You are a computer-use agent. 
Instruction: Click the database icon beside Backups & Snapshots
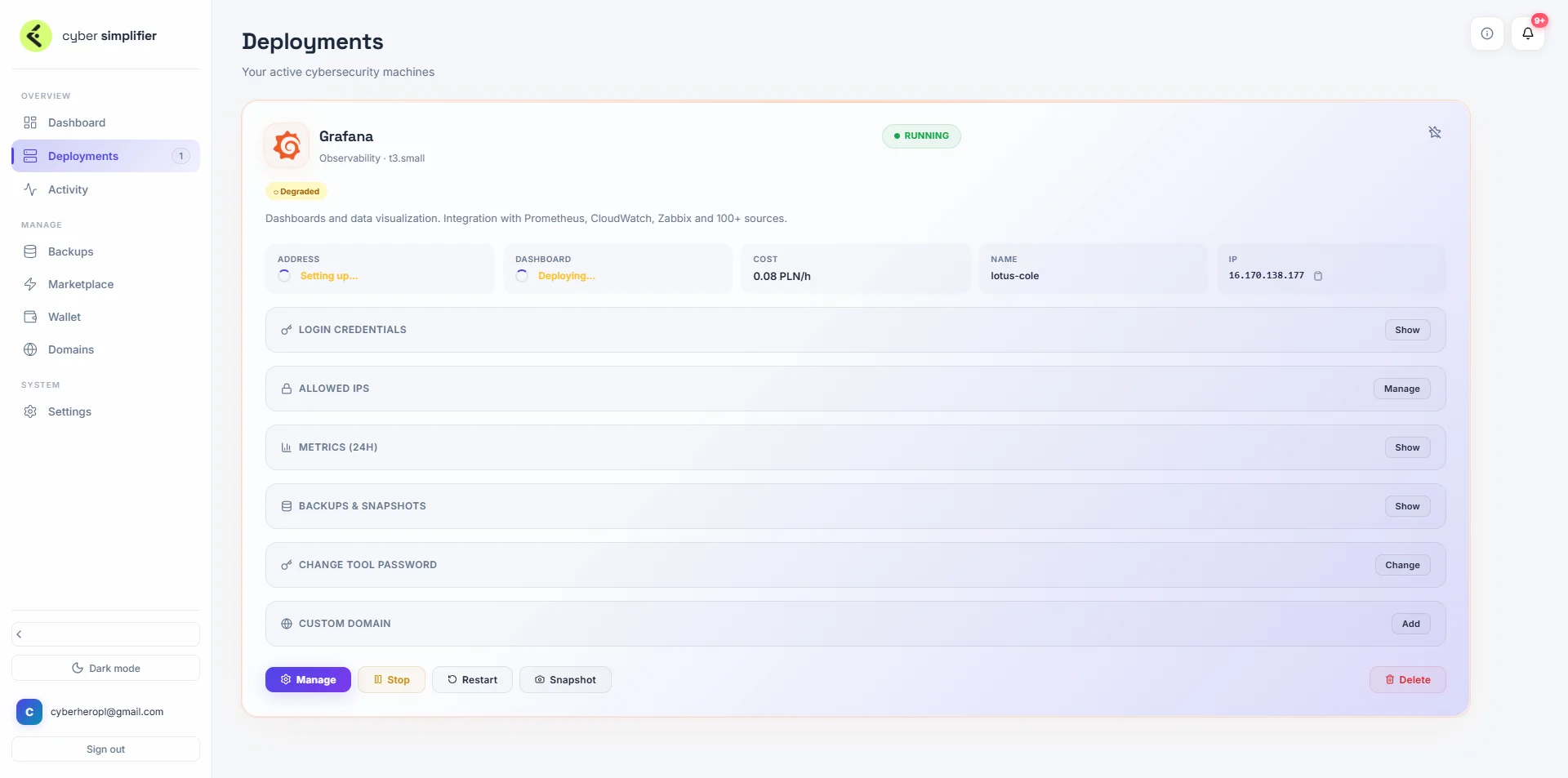tap(286, 506)
